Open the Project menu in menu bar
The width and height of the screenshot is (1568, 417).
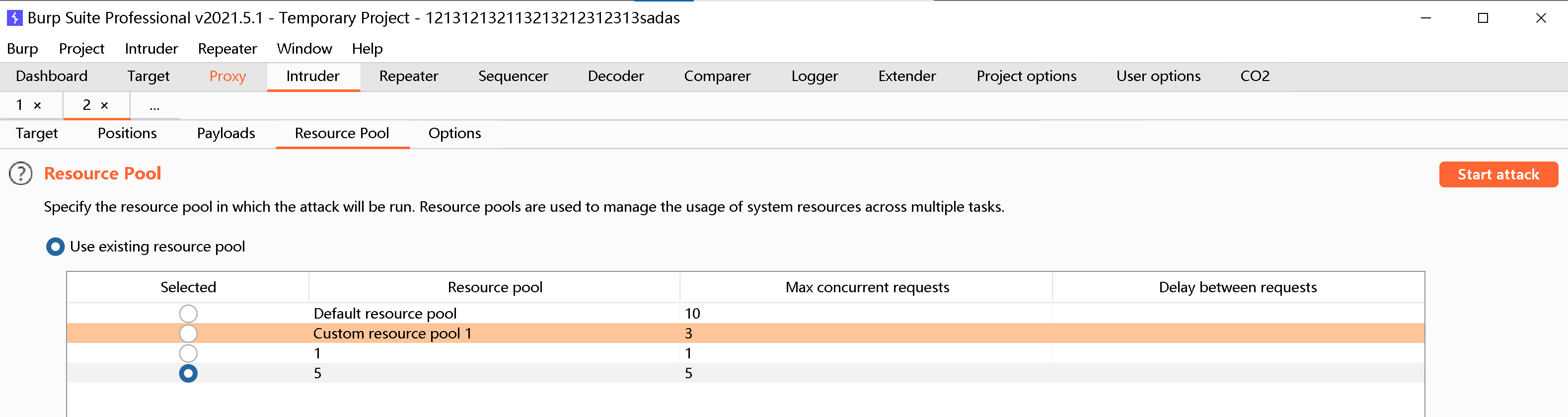[x=81, y=49]
